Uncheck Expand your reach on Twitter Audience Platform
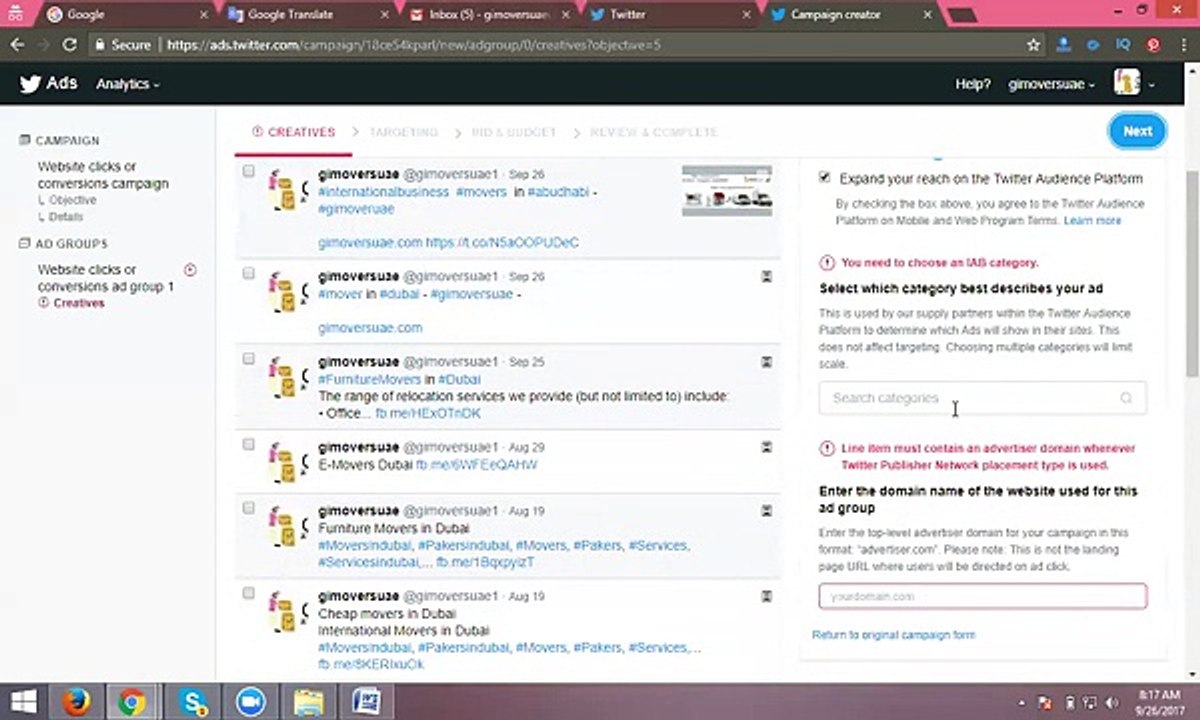 tap(824, 177)
